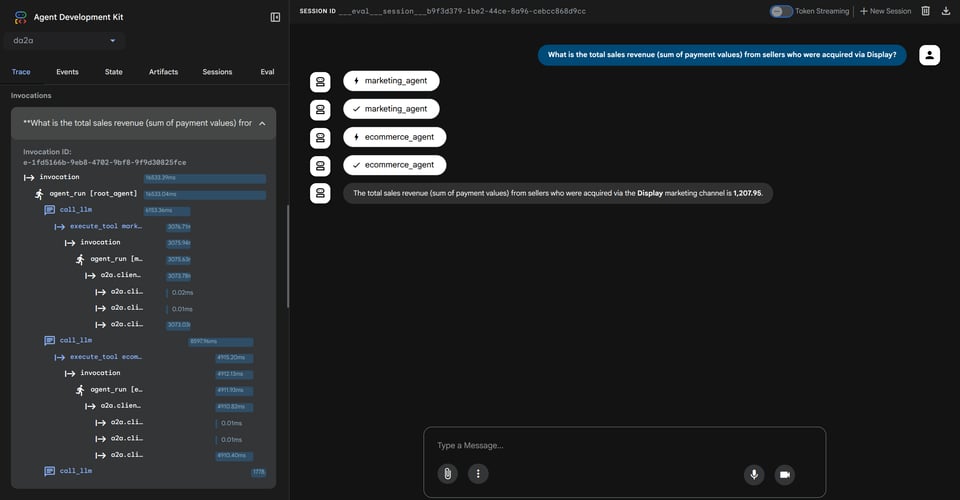Click the user avatar icon beside question
The height and width of the screenshot is (500, 960).
(x=929, y=55)
